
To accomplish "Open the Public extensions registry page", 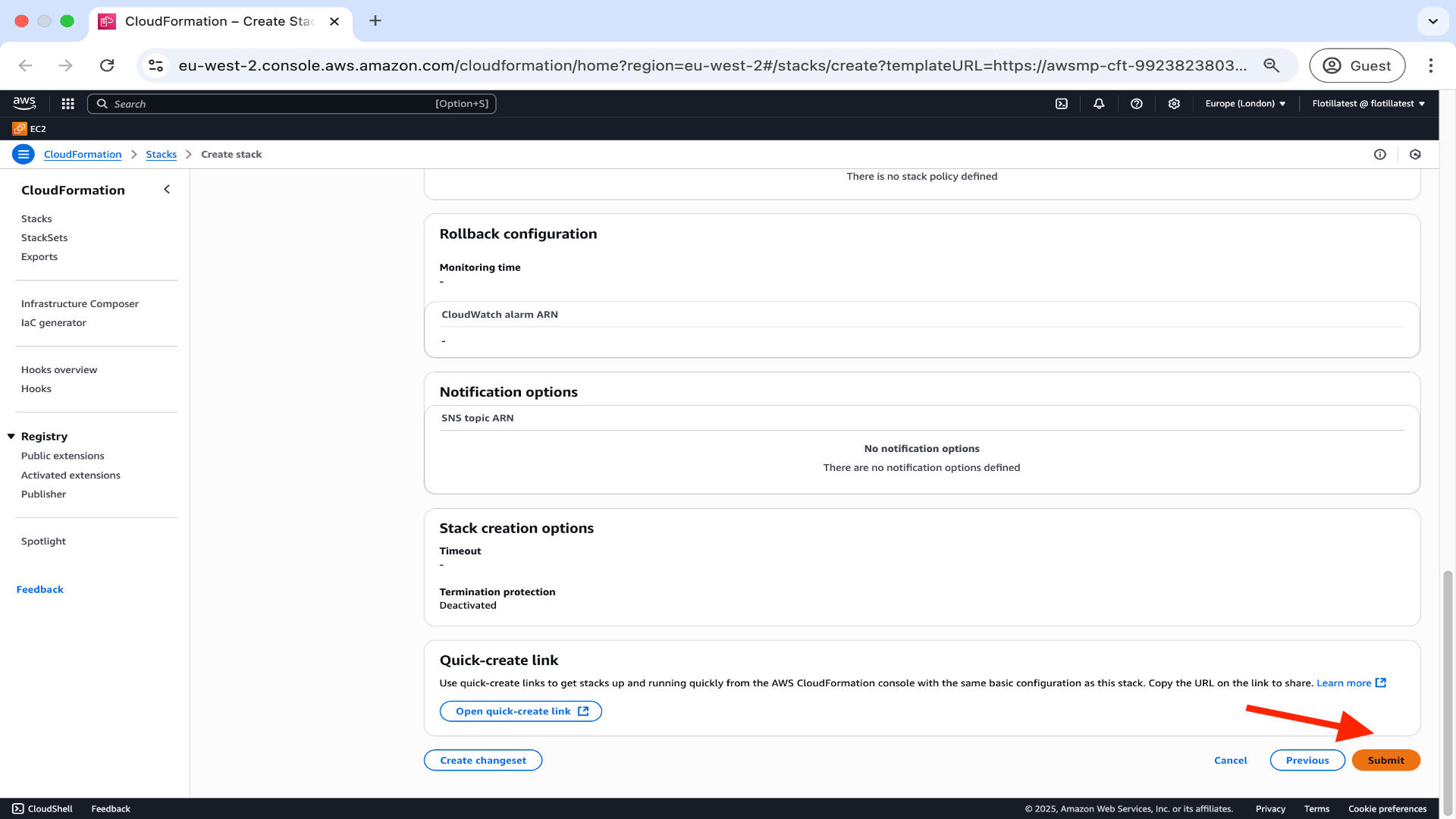I will point(63,456).
